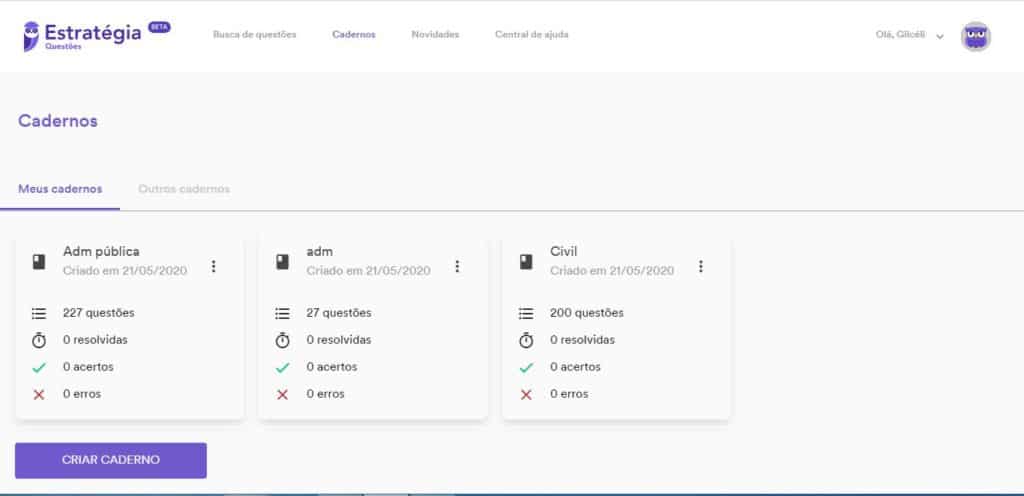Click "0 resolvidas" in Civil card
The height and width of the screenshot is (496, 1024).
coord(583,340)
